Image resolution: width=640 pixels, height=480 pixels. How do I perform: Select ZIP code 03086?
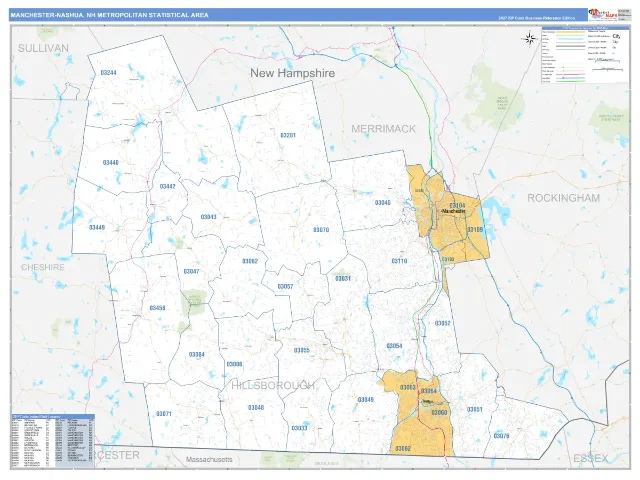(234, 364)
